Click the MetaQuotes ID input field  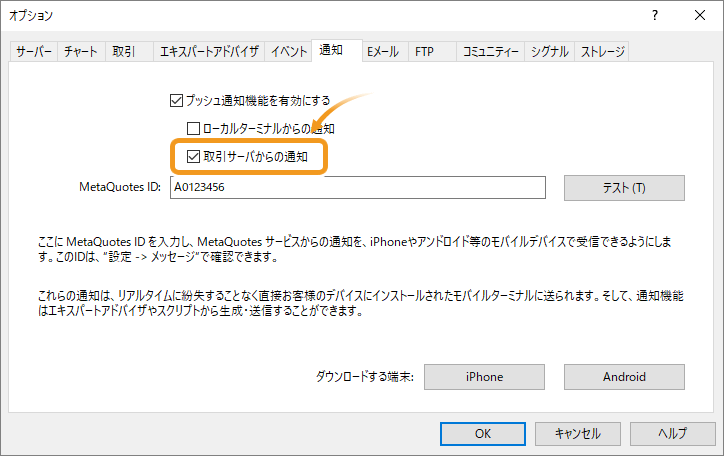point(358,187)
